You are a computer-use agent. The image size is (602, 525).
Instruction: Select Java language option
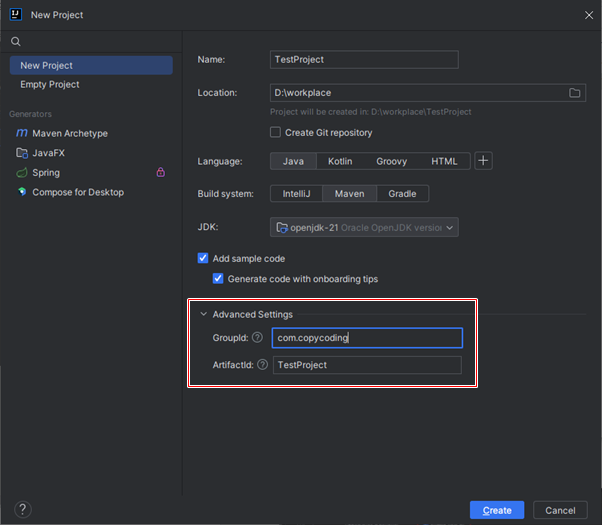coord(293,161)
